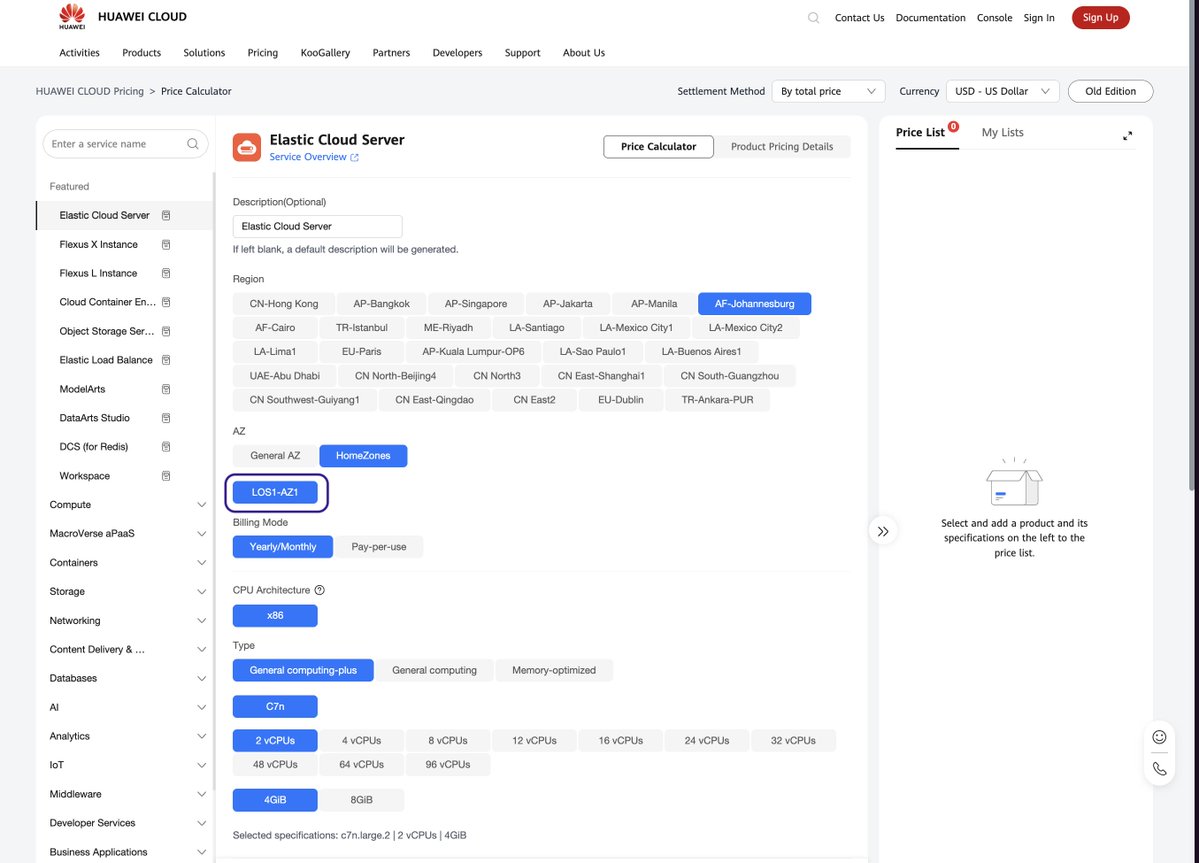The image size is (1199, 863).
Task: Select the C7n instance family
Action: 275,706
